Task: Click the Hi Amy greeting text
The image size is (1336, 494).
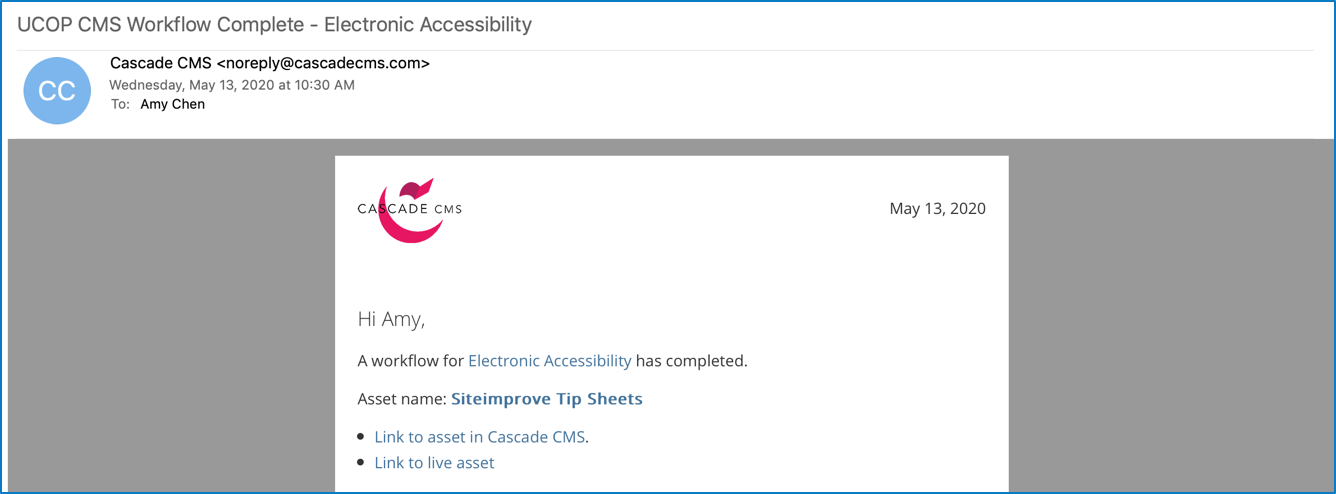Action: point(391,320)
